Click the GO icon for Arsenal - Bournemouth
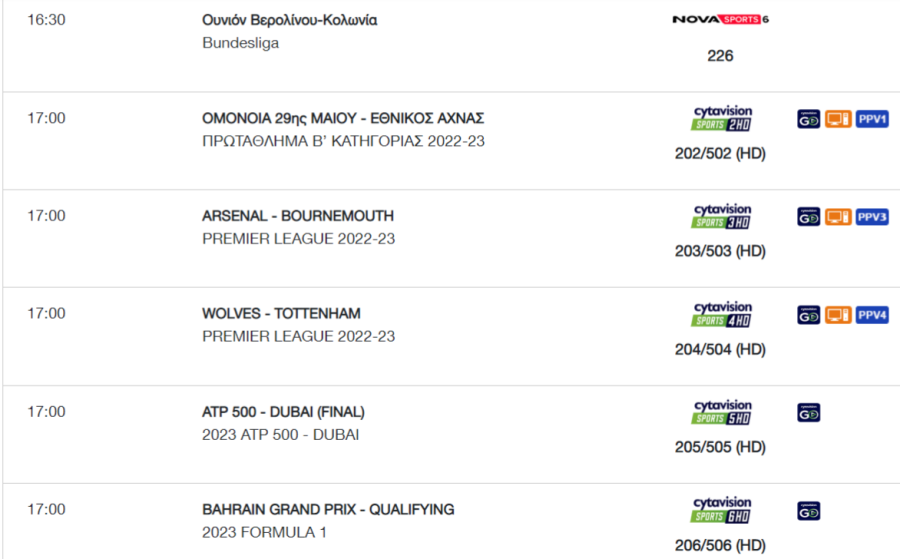900x559 pixels. pos(809,217)
